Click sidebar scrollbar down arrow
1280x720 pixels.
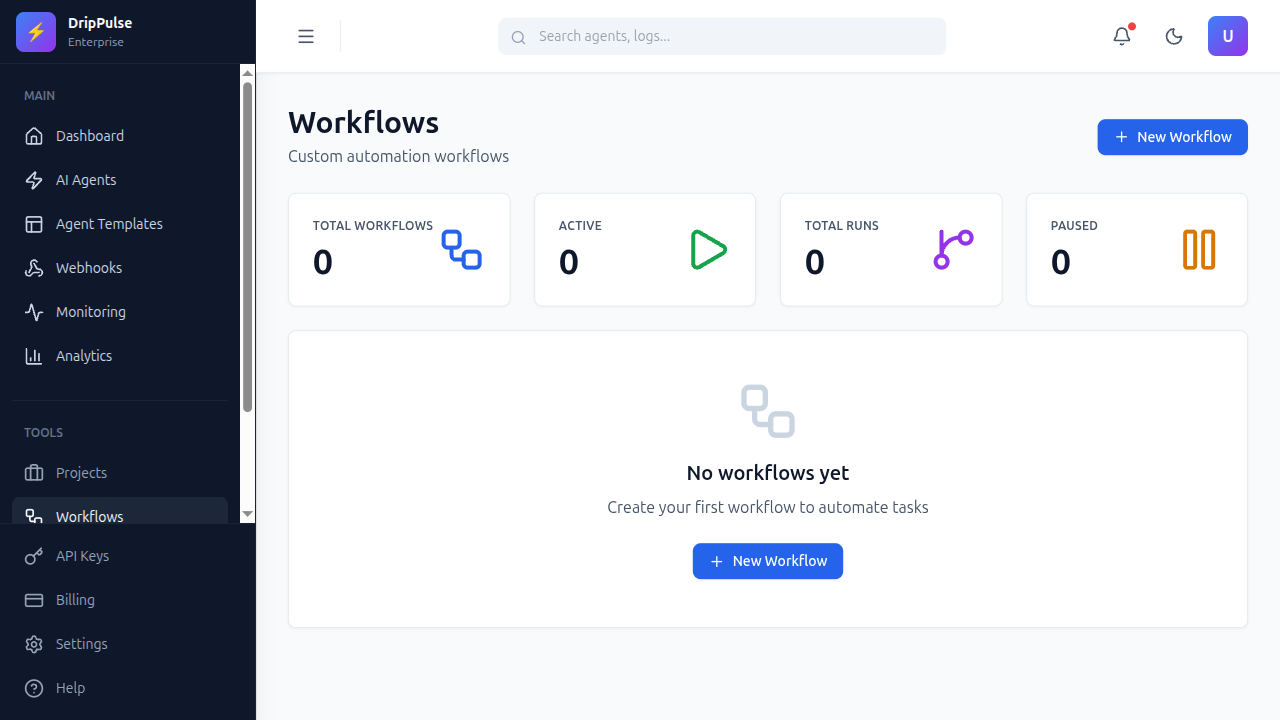(248, 514)
